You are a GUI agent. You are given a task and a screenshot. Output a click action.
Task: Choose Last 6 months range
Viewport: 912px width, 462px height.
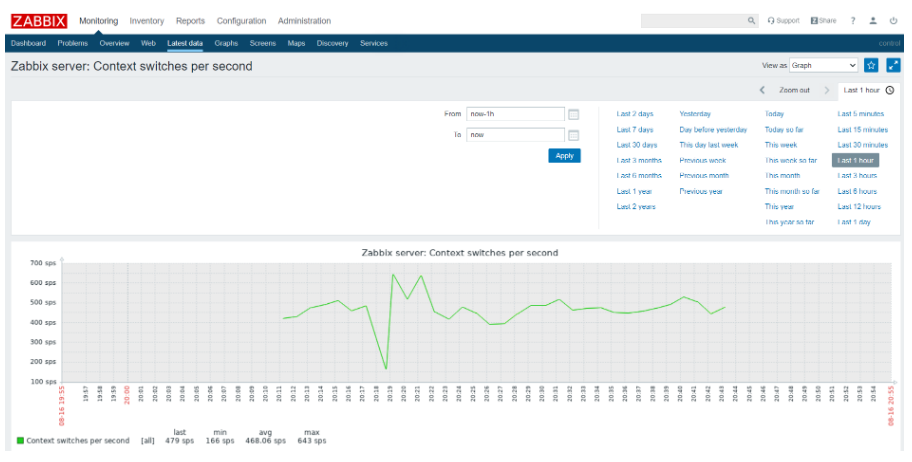639,176
